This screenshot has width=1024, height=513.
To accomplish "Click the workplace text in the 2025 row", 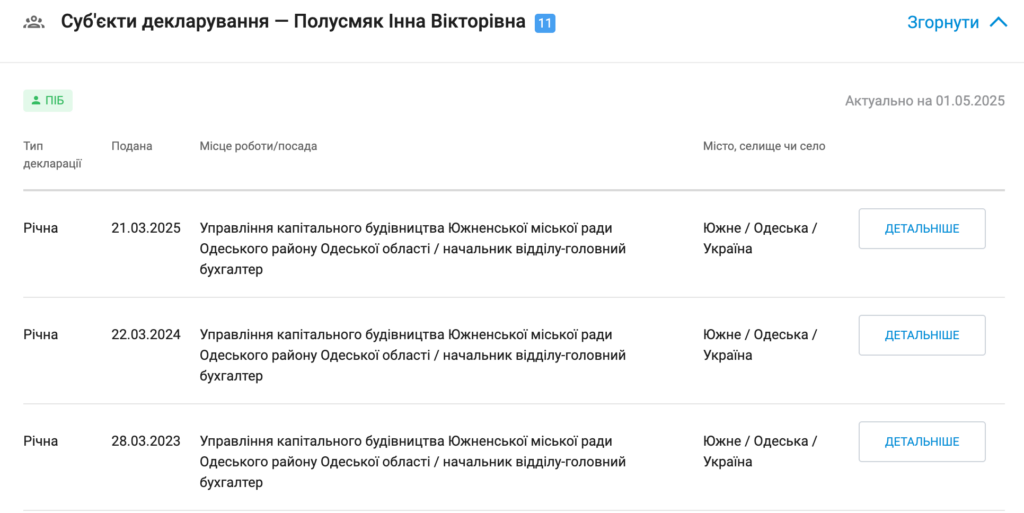I will [x=412, y=248].
